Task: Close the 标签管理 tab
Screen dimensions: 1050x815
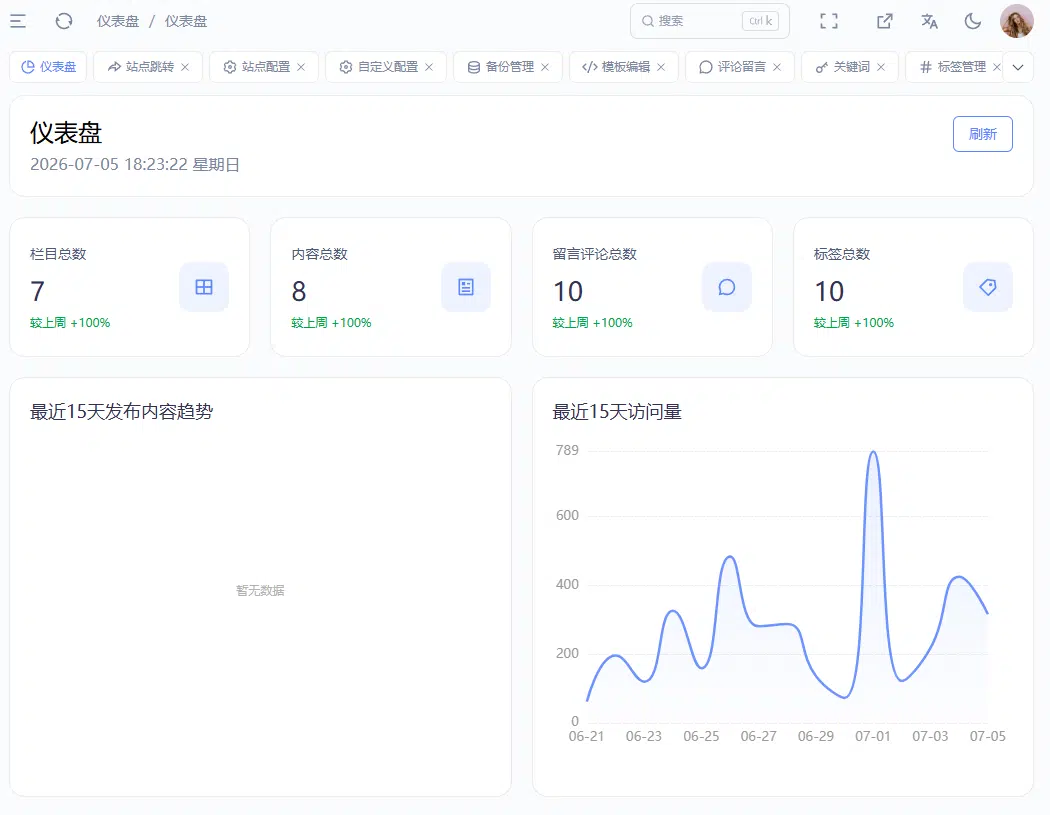Action: (x=996, y=67)
